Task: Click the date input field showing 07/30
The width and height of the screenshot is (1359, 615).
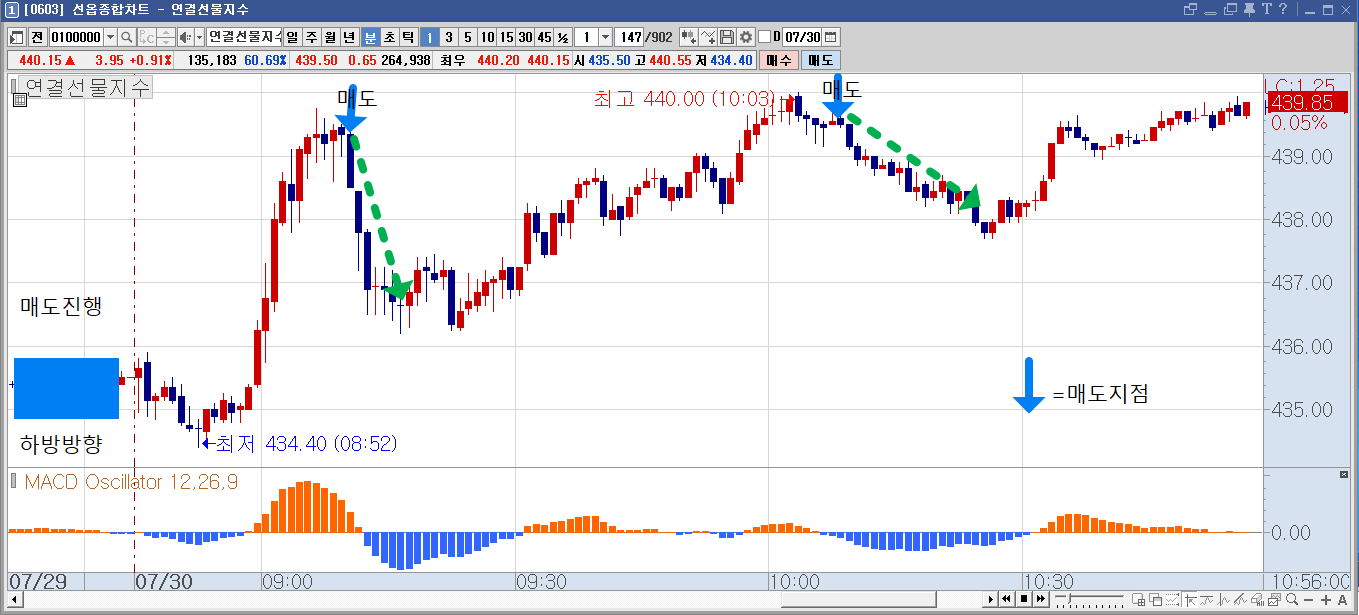Action: click(x=802, y=37)
